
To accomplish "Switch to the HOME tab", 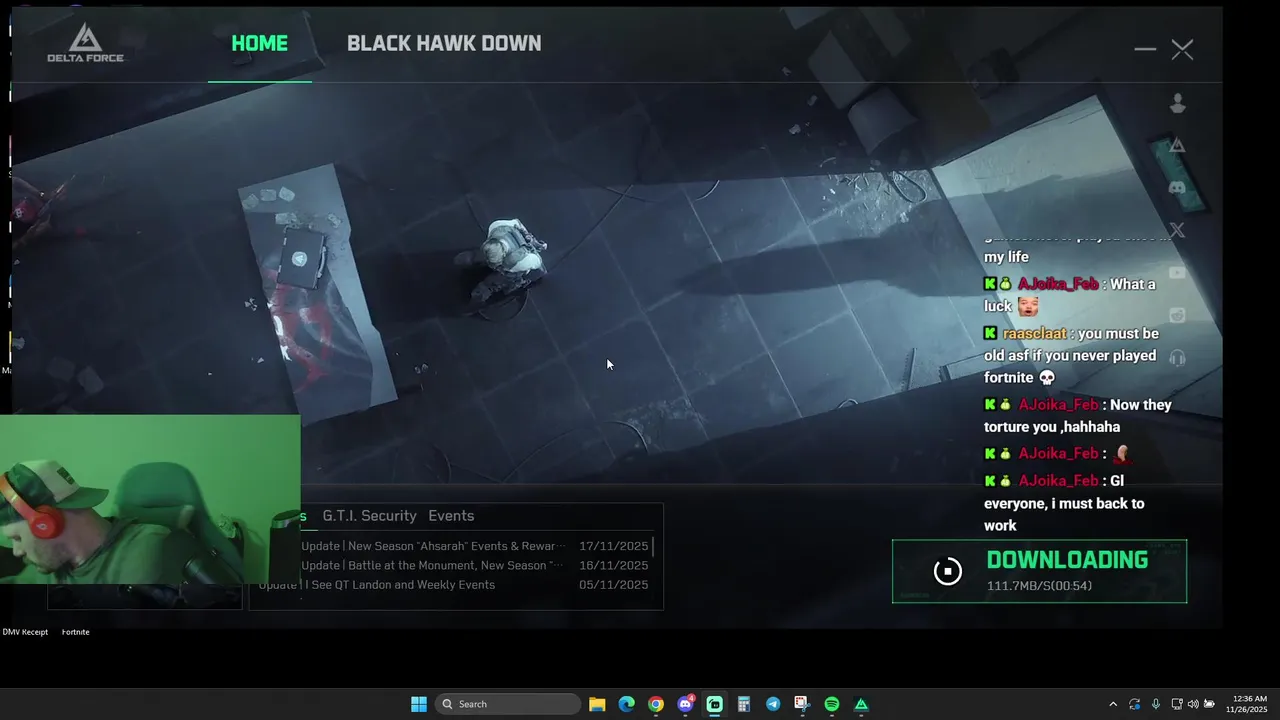I will (x=259, y=43).
